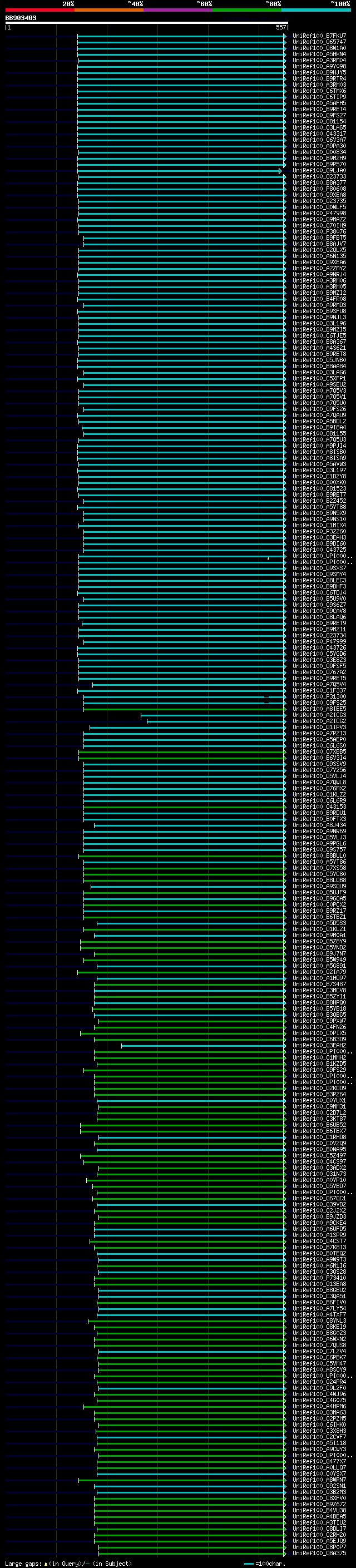Select UniRef100_P31300 label
This screenshot has height=1568, width=356.
click(x=319, y=696)
